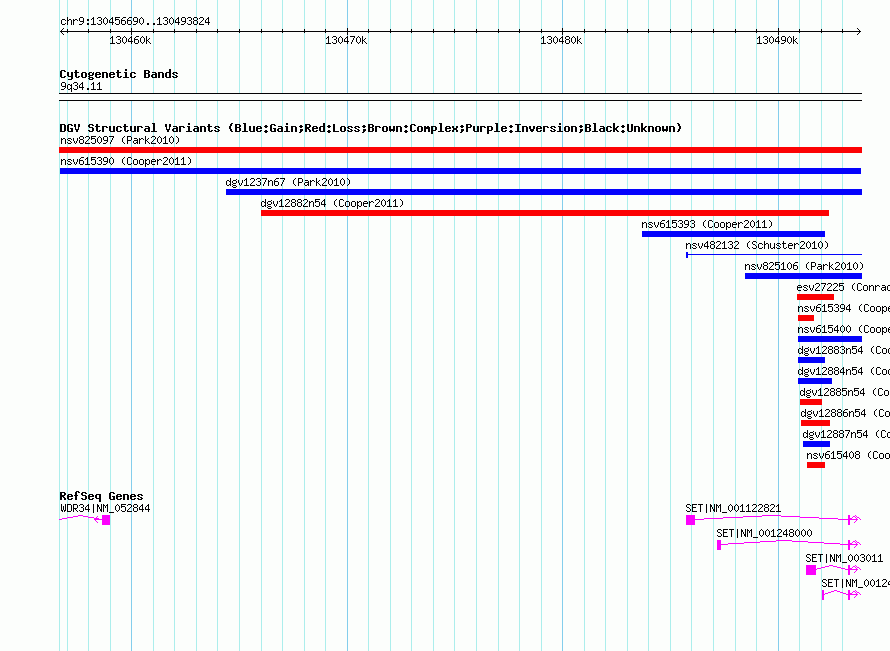890x651 pixels.
Task: Click the SET NM_001248000 transcript glyph
Action: [788, 544]
